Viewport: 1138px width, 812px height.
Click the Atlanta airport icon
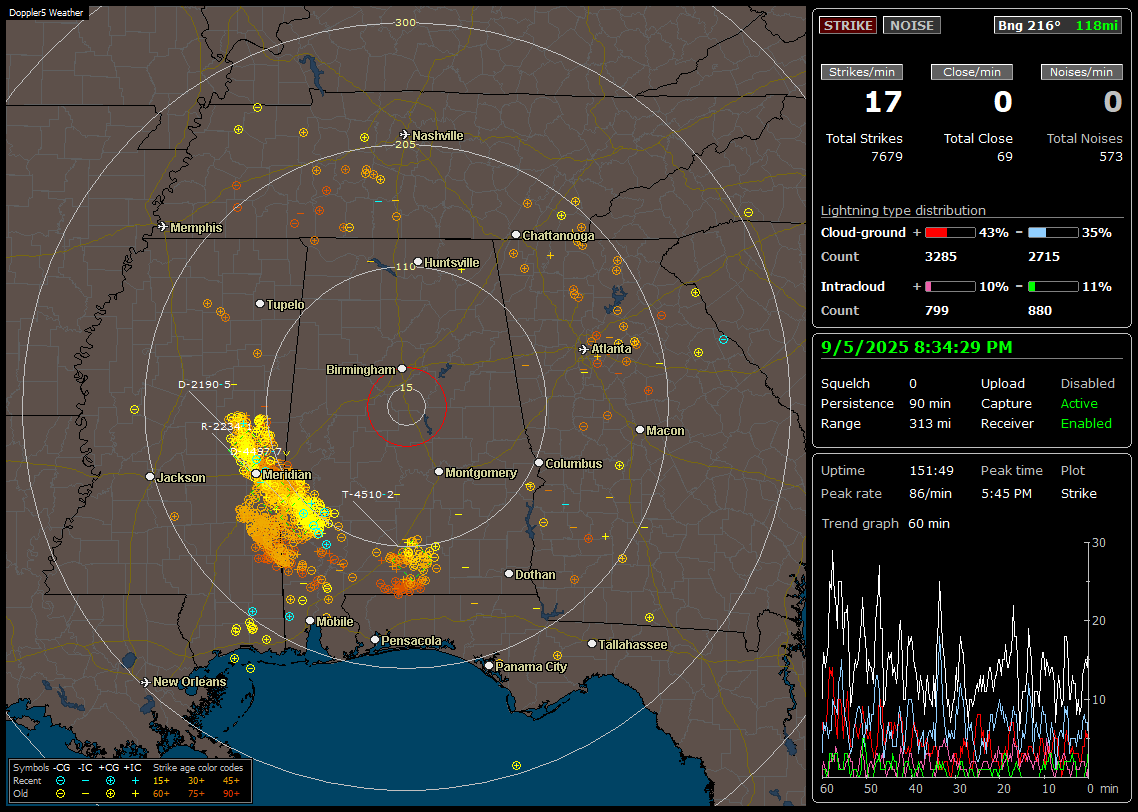[584, 349]
